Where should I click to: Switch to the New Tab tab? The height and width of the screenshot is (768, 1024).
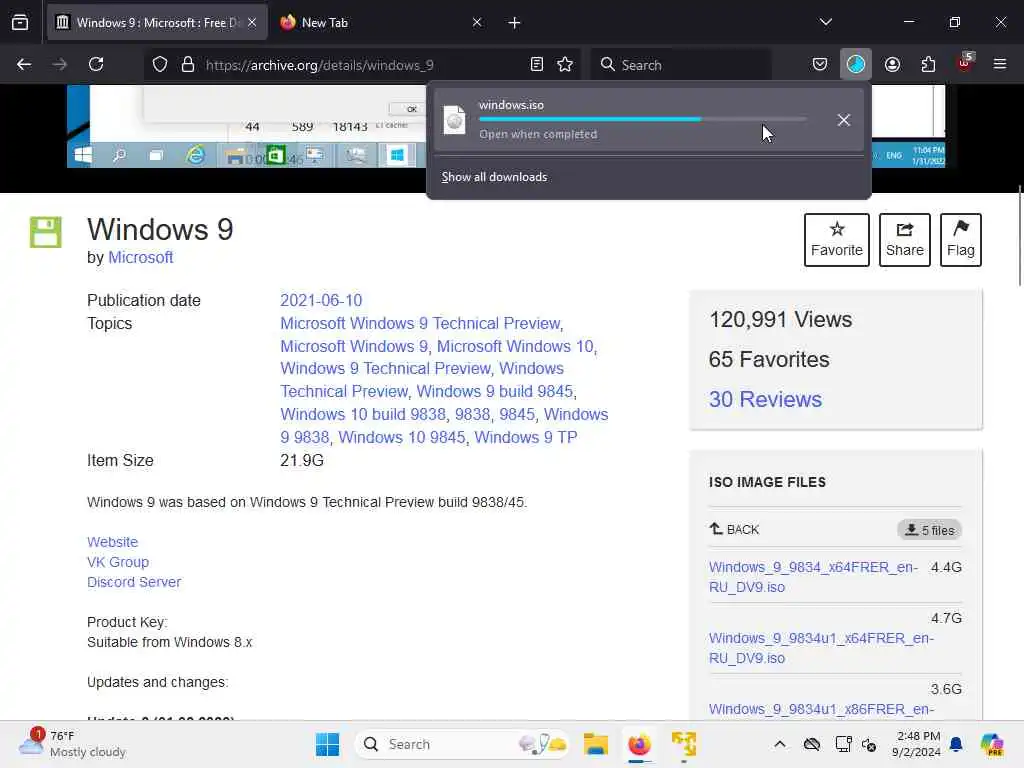381,22
